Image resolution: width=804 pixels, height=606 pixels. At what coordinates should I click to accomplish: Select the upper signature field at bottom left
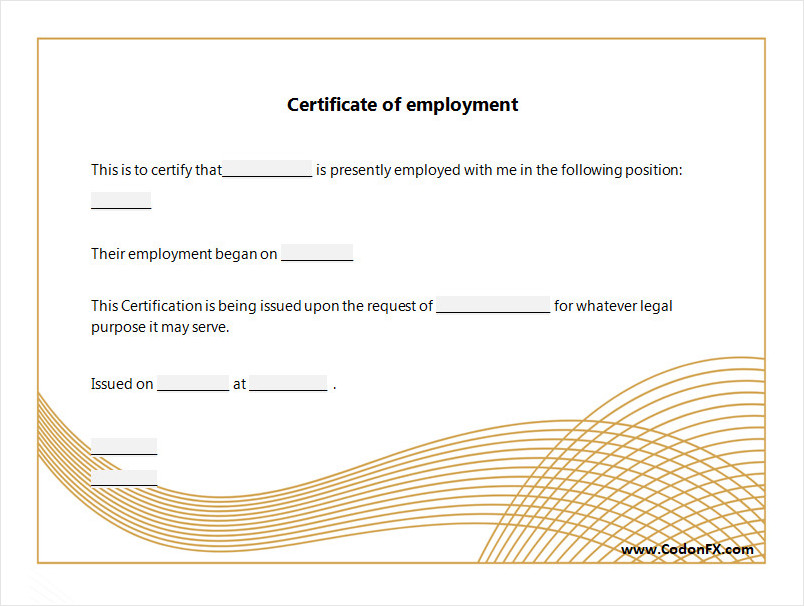124,446
